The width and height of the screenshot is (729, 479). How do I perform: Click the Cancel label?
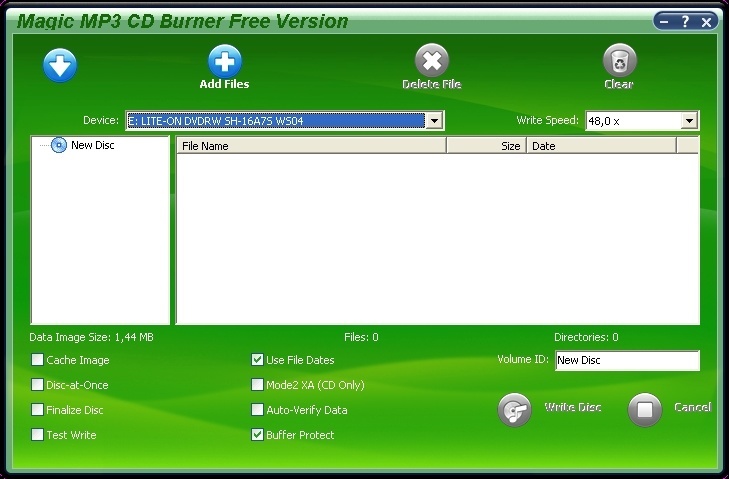(693, 407)
